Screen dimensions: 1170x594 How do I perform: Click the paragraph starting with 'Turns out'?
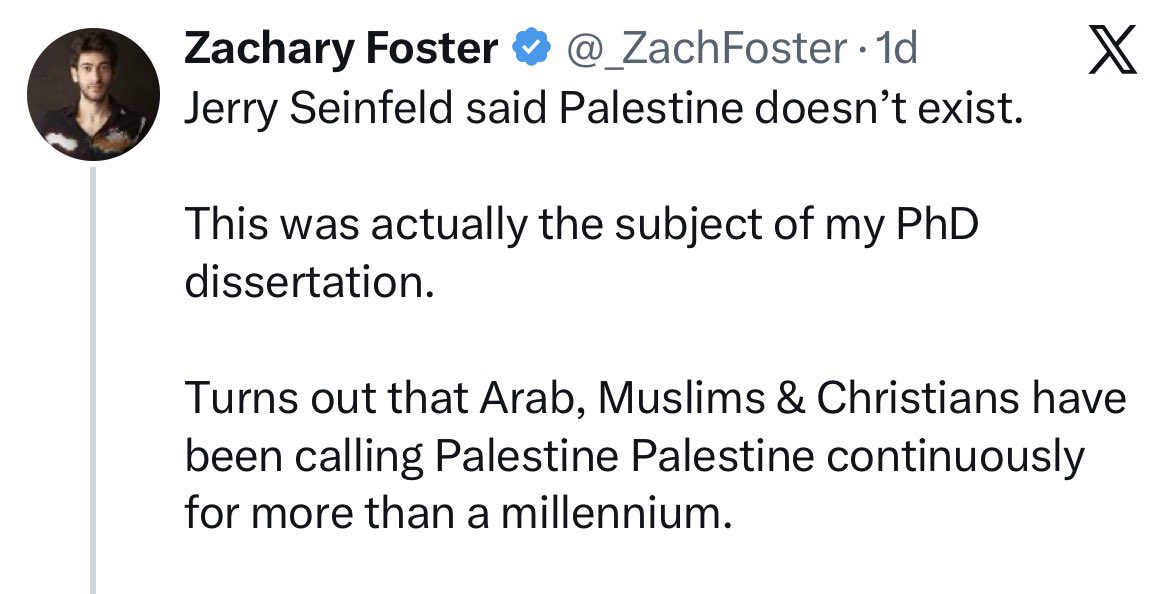point(655,454)
